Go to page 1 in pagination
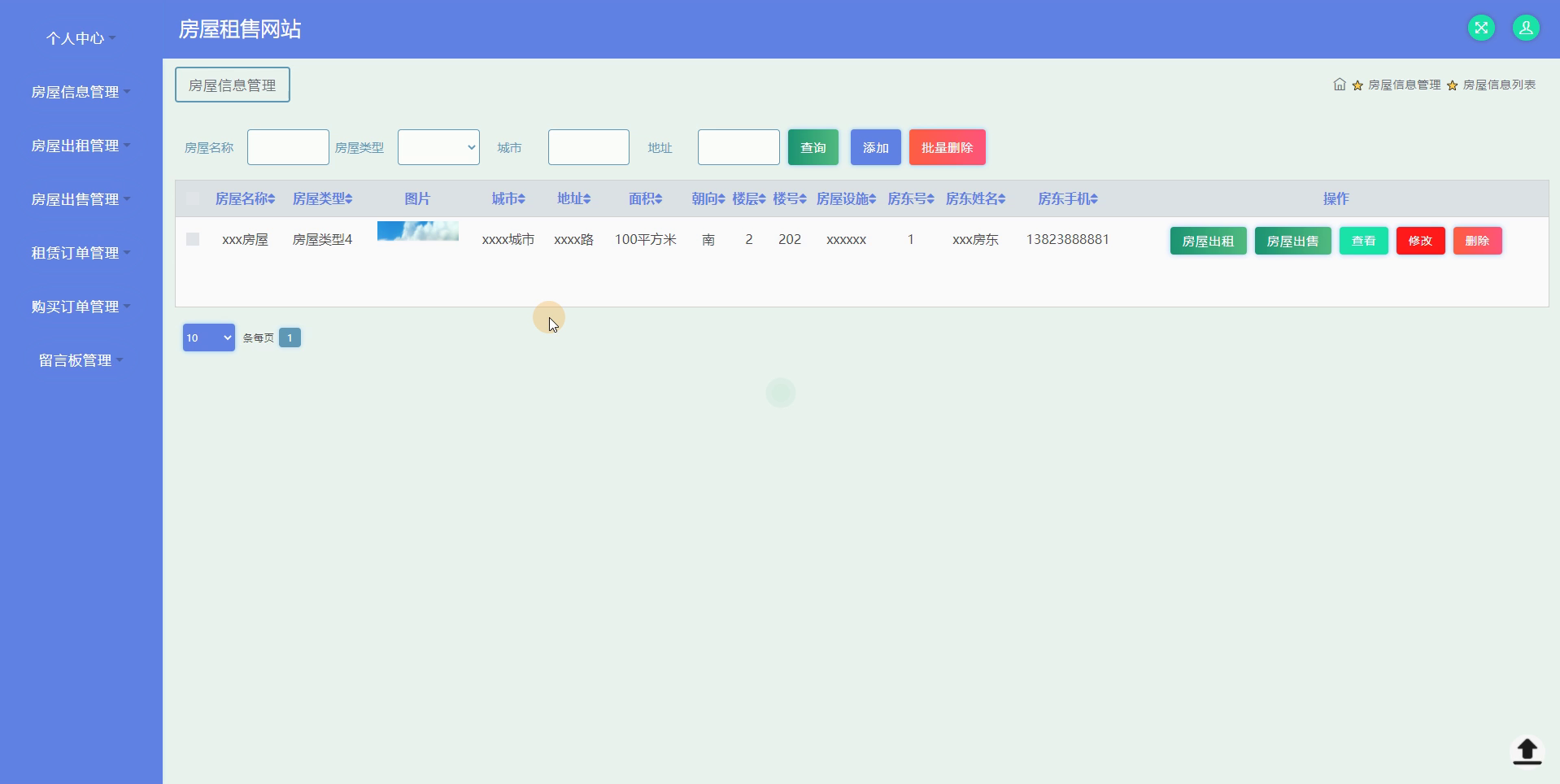This screenshot has height=784, width=1560. (x=290, y=338)
